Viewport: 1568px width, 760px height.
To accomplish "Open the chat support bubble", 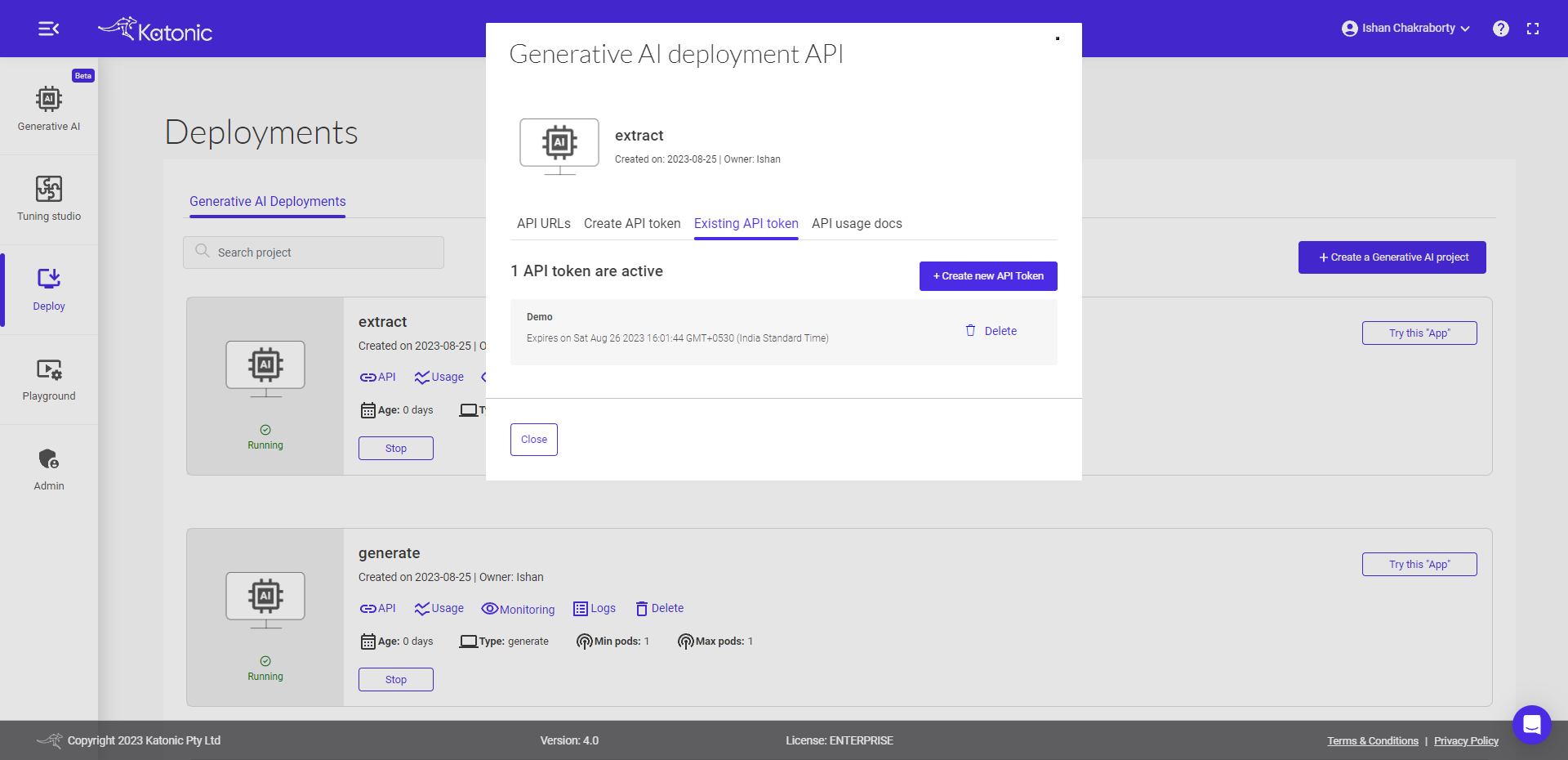I will point(1531,724).
